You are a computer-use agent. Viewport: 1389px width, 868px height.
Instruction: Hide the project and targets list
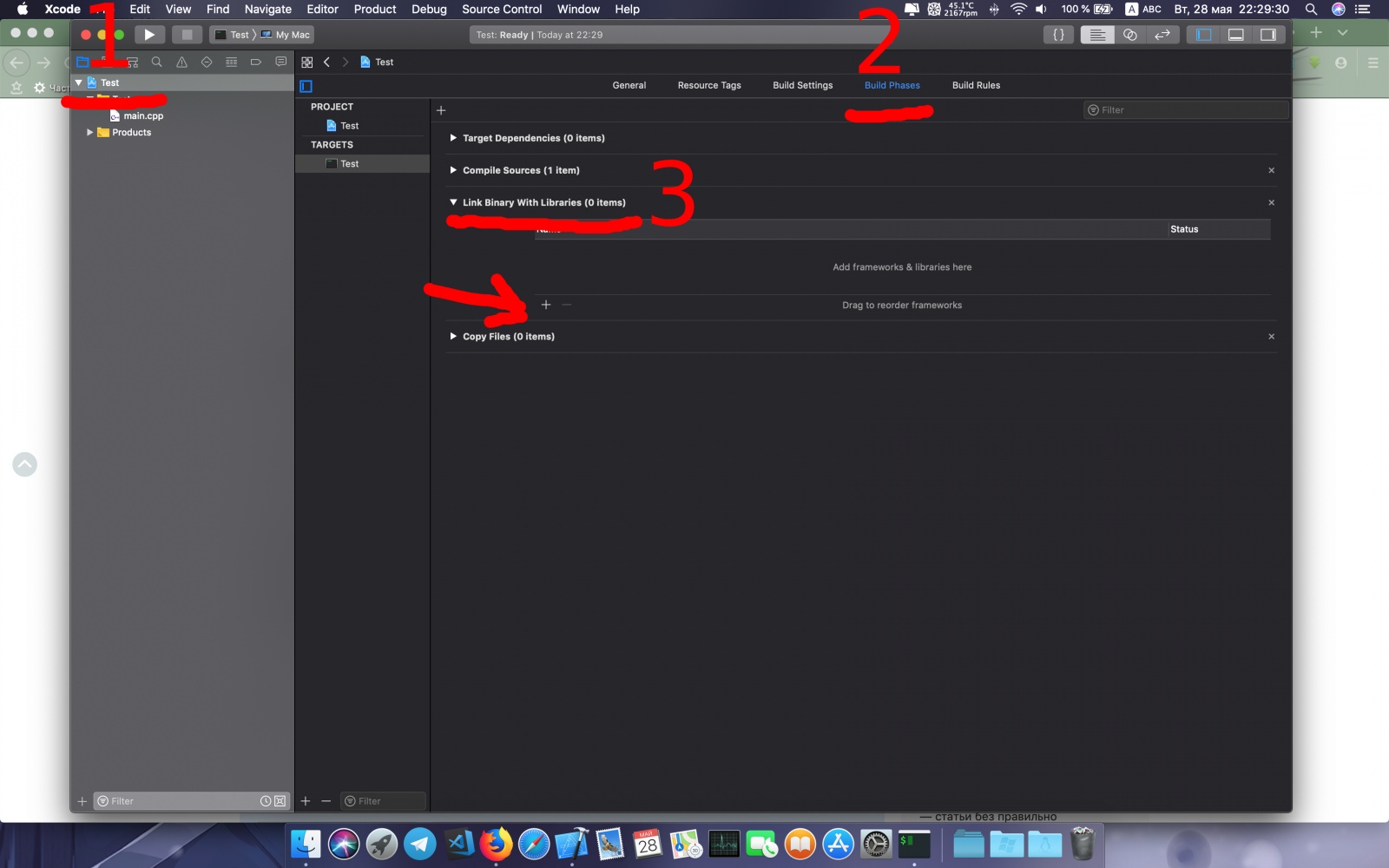tap(306, 86)
